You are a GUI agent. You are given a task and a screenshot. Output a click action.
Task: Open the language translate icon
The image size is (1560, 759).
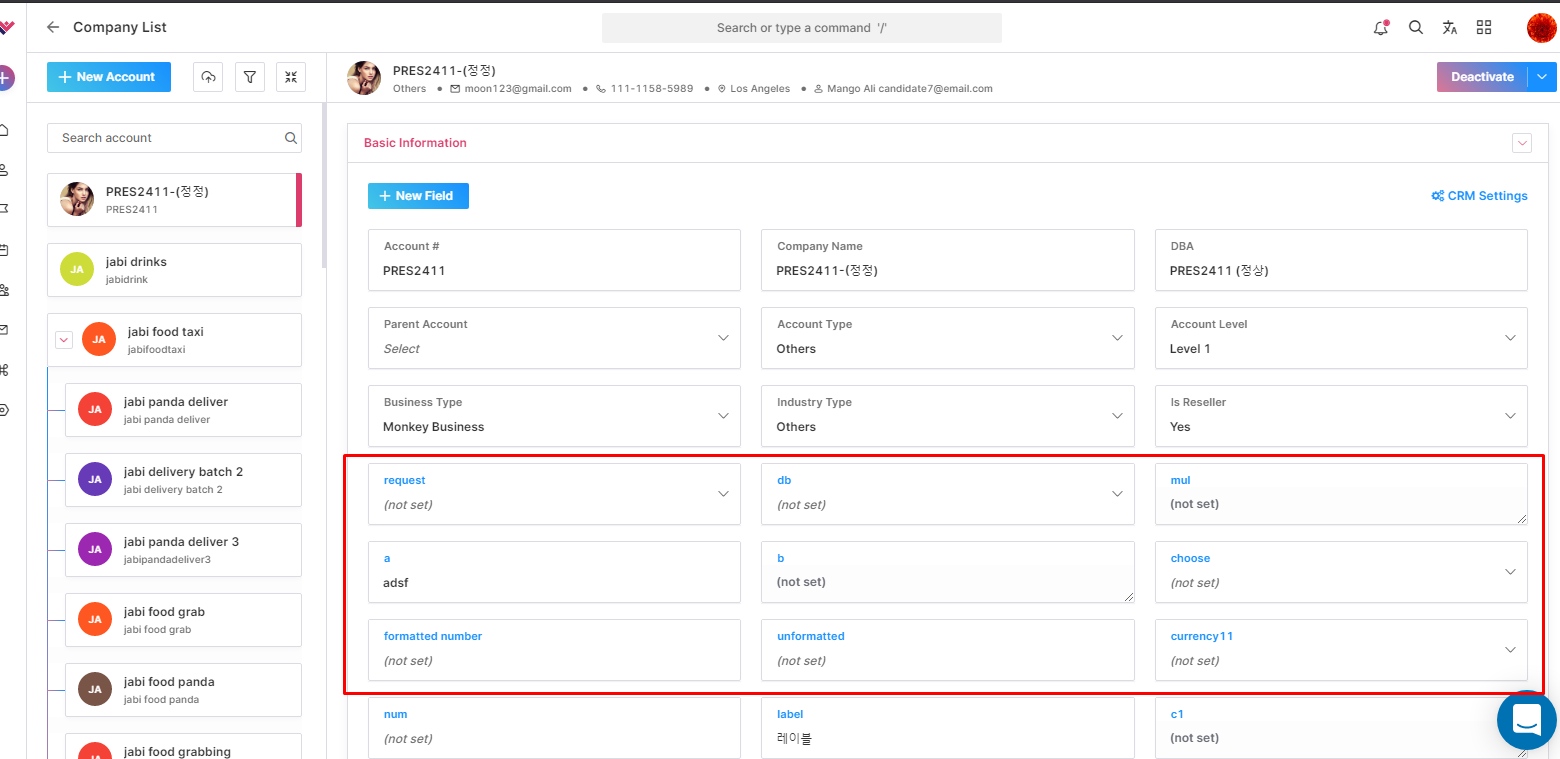(1450, 27)
